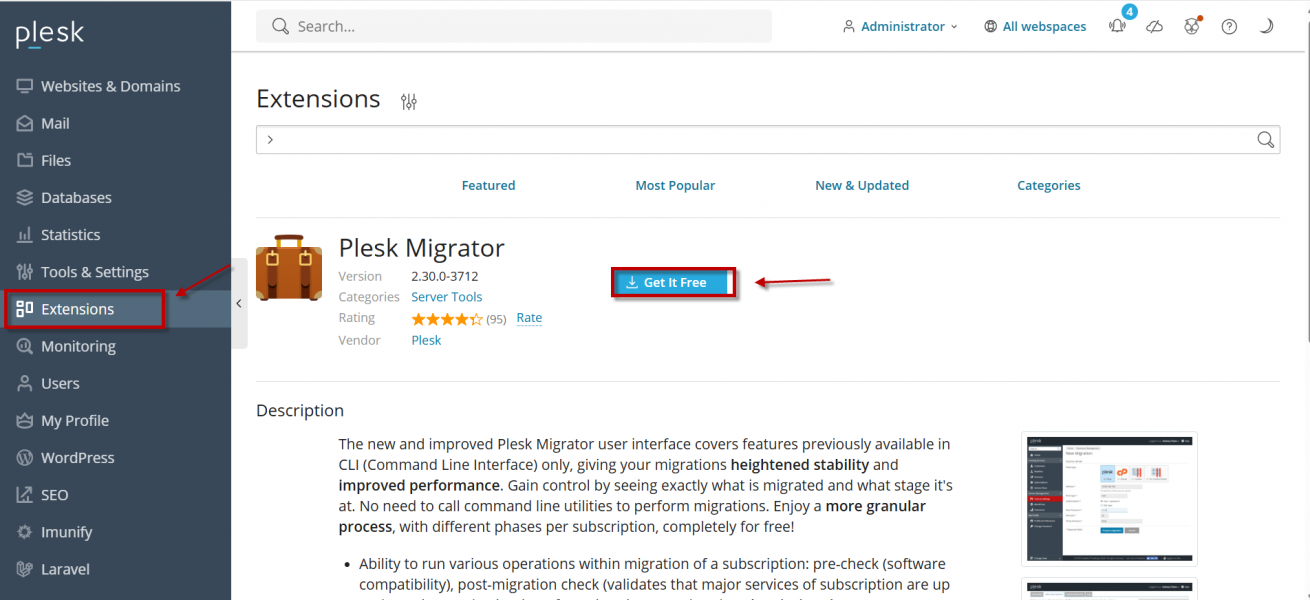
Task: Click the star rating for Plesk Migrator
Action: [x=447, y=319]
